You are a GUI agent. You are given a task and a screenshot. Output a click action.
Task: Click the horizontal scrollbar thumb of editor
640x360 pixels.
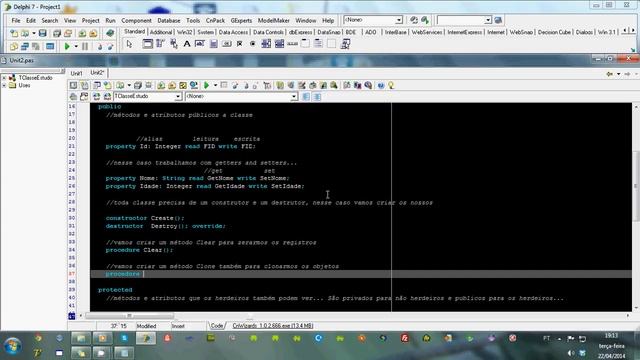point(129,316)
